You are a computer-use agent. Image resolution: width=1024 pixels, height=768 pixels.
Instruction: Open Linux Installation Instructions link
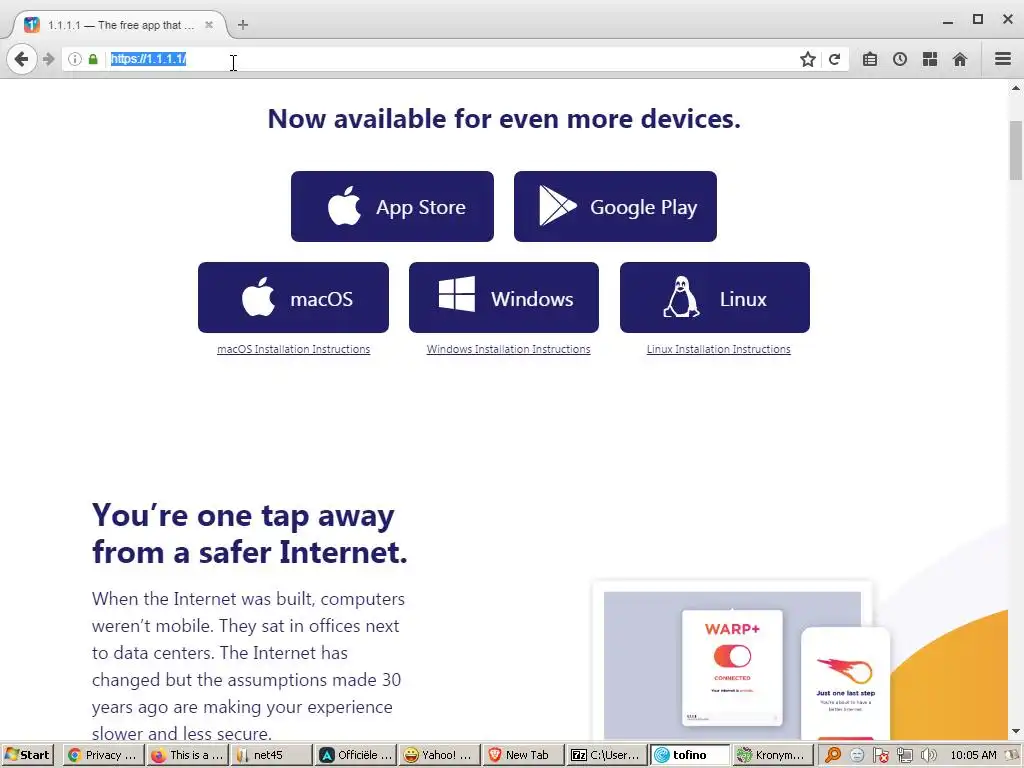[x=718, y=349]
